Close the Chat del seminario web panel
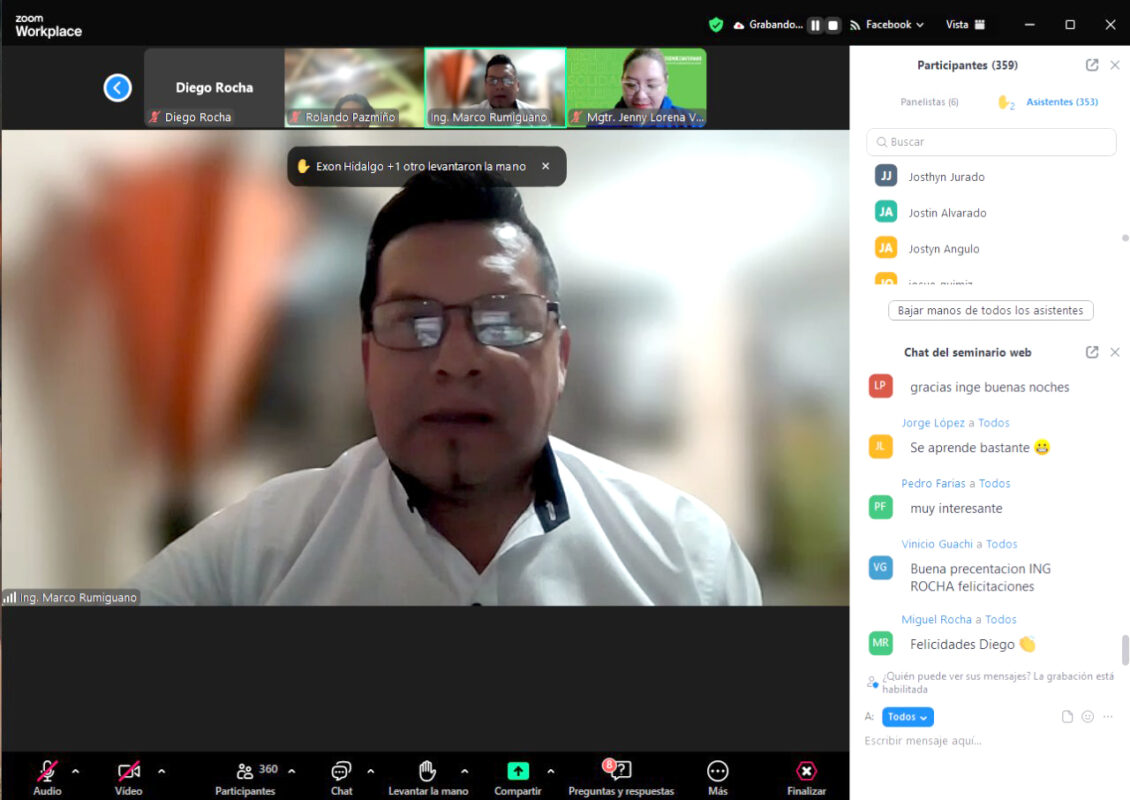Screen dimensions: 1130x800 point(1115,352)
